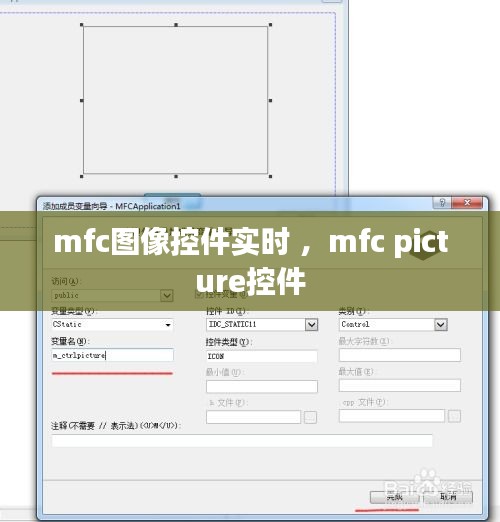Click the top-middle handle of the picture control
The height and width of the screenshot is (522, 500).
(176, 25)
